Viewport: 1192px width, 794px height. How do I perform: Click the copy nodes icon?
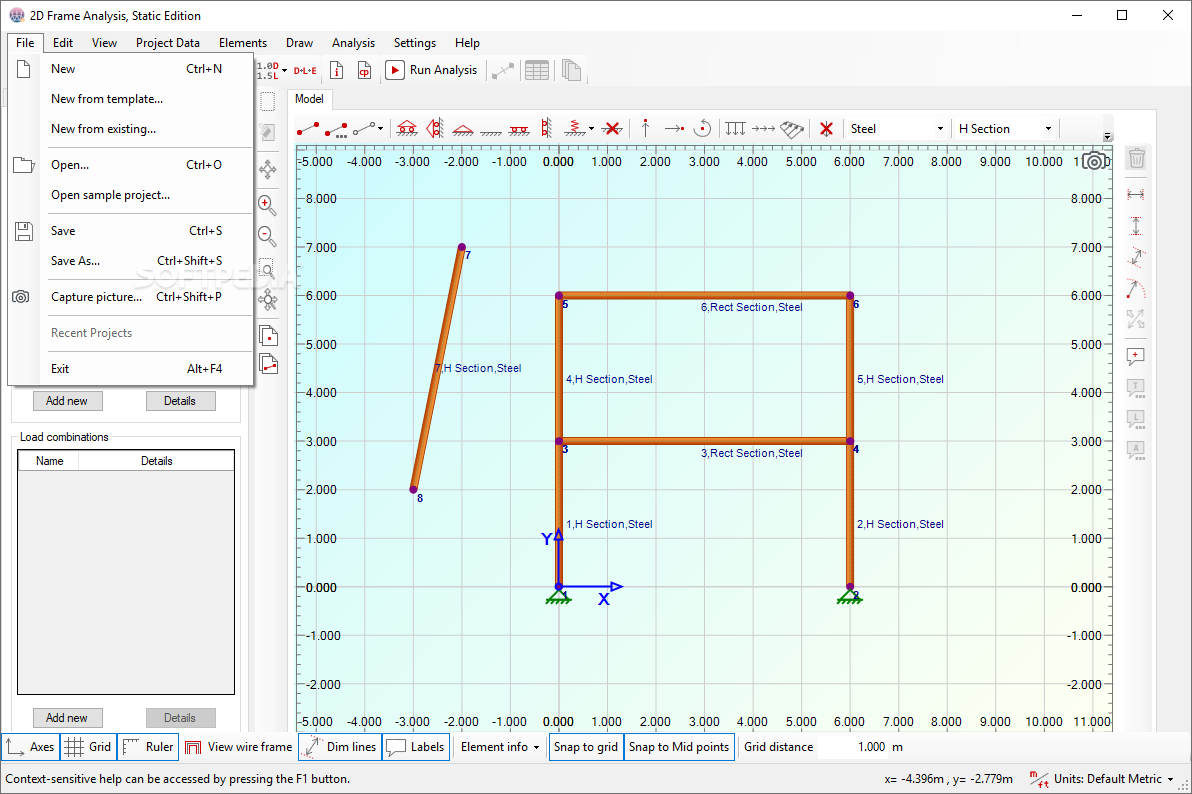(x=268, y=335)
